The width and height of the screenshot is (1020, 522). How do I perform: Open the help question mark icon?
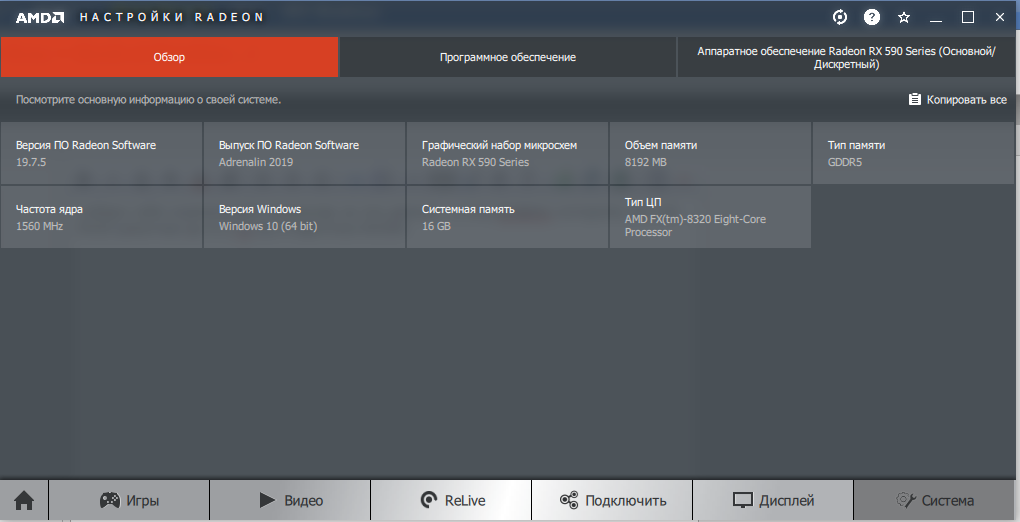(872, 18)
